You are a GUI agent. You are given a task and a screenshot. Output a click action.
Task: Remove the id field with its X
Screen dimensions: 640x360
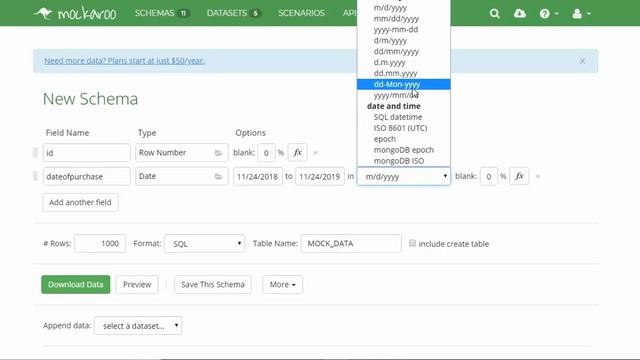tap(315, 153)
